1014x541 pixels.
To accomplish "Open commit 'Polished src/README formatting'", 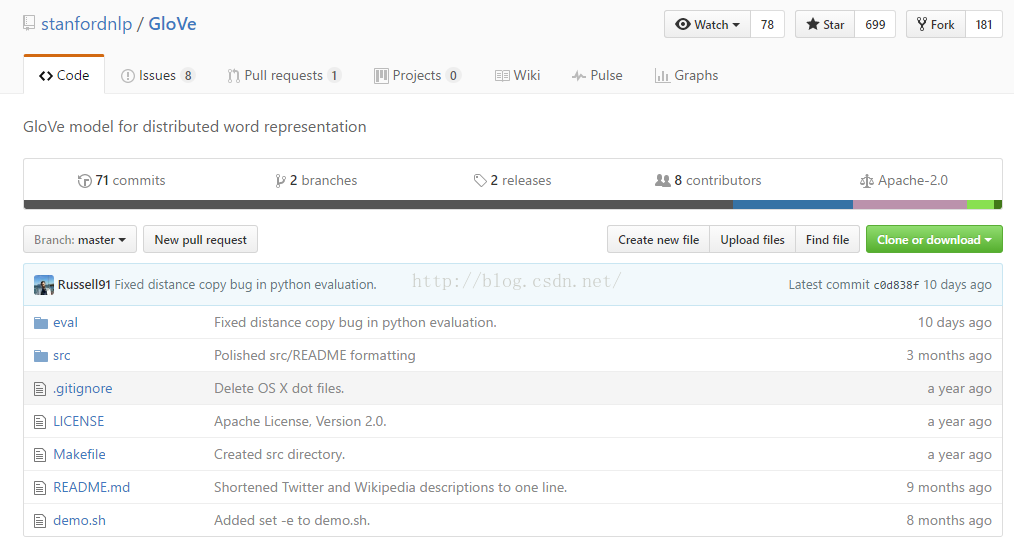I will pos(314,355).
